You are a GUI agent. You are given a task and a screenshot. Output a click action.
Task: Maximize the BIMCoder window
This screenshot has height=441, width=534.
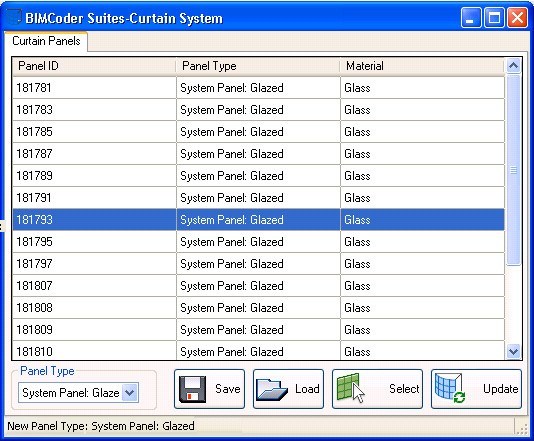pos(494,17)
